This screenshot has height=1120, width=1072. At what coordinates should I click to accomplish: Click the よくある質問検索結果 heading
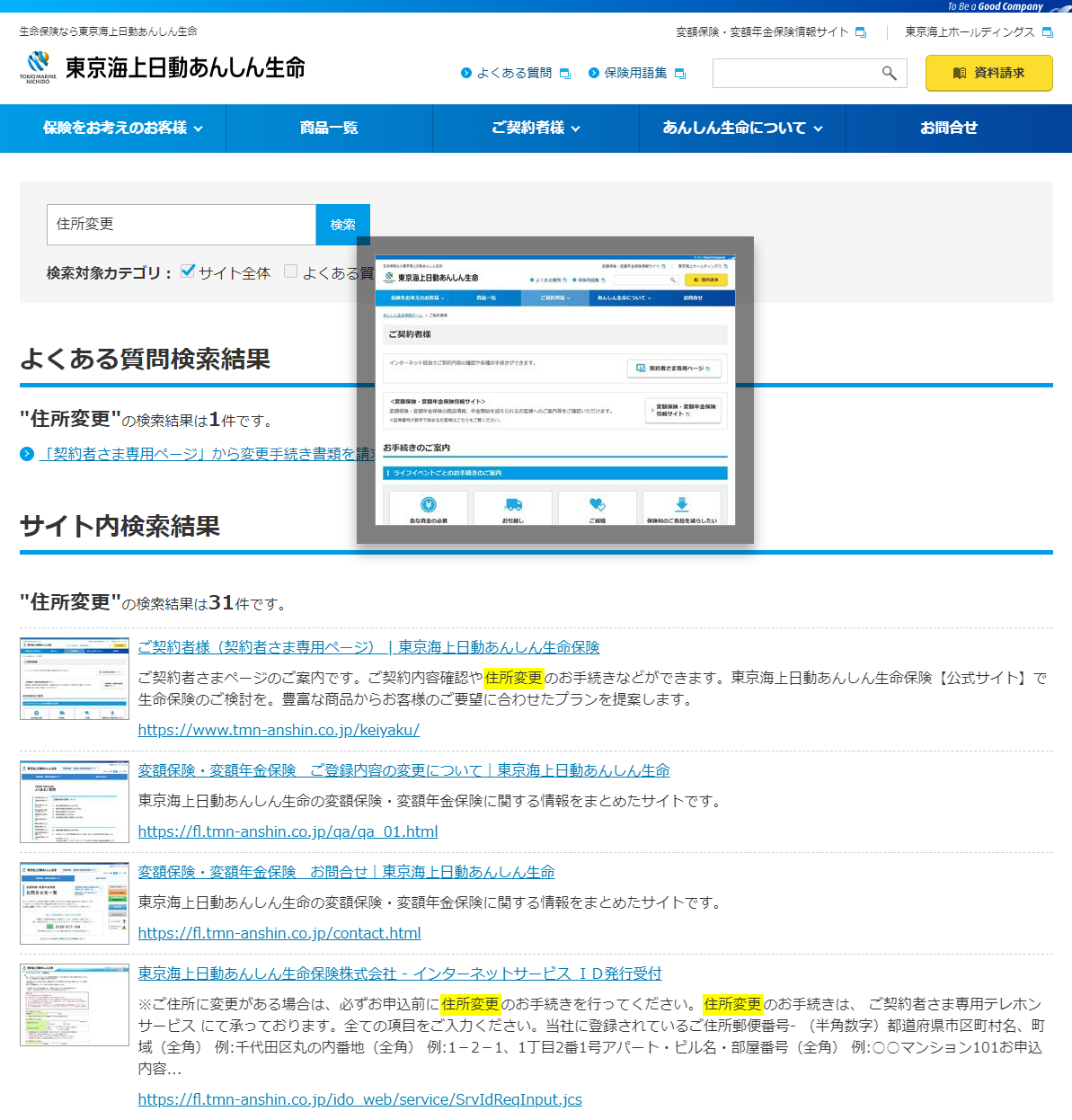(x=146, y=359)
